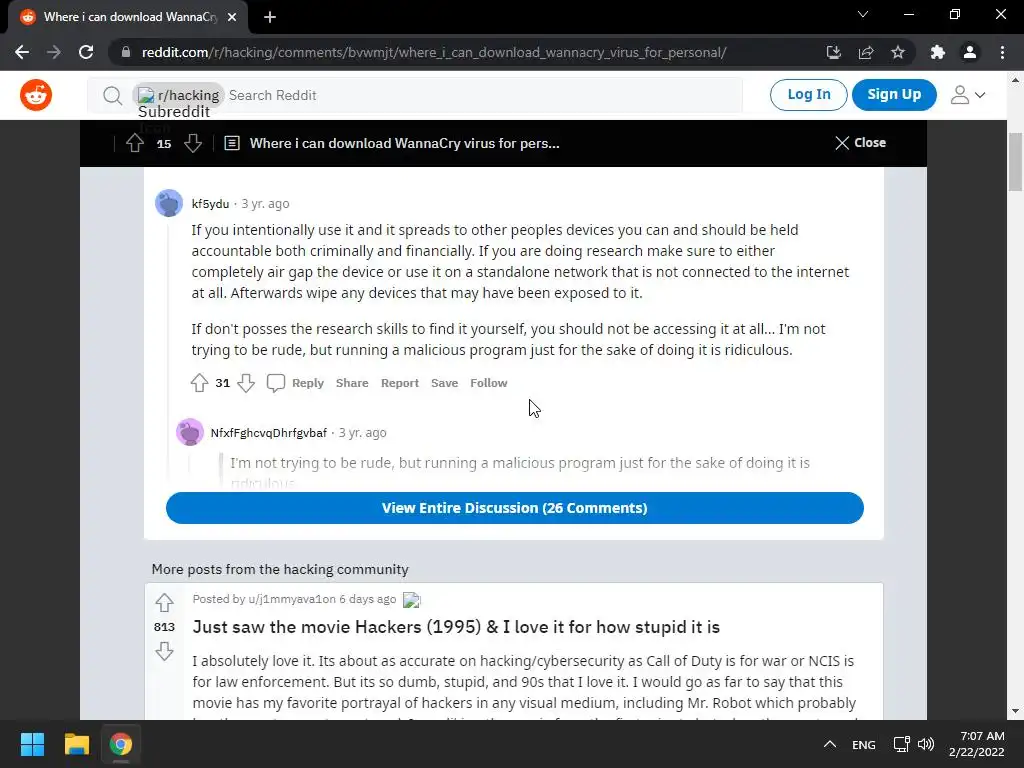Upvote the post in the header bar
The width and height of the screenshot is (1024, 768).
(x=135, y=143)
